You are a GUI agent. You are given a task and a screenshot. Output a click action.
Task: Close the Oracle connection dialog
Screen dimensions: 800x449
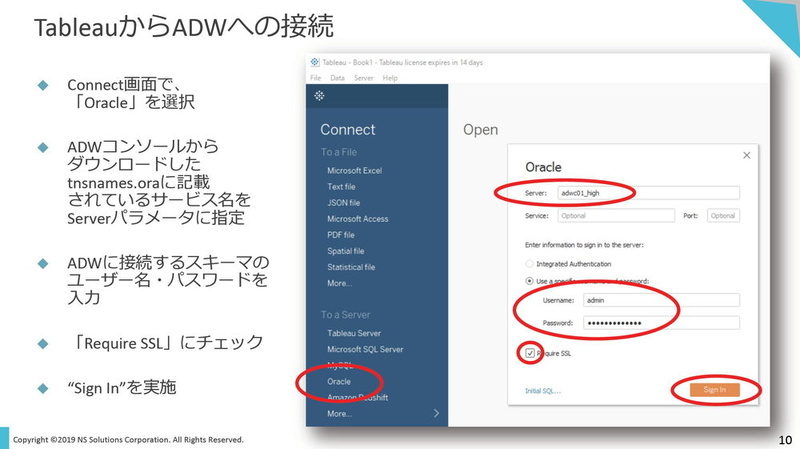point(746,155)
